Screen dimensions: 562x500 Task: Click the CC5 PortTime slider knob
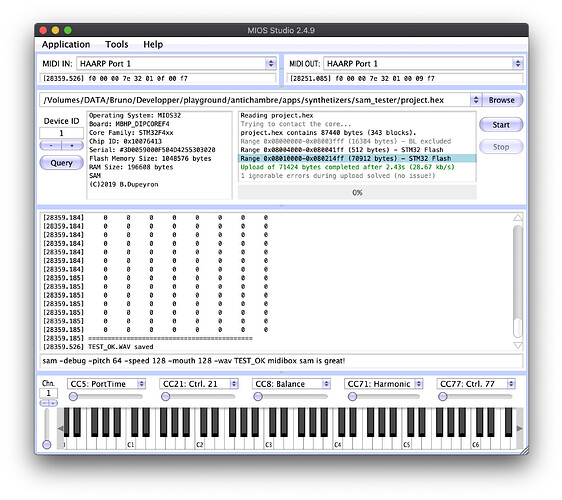coord(73,397)
